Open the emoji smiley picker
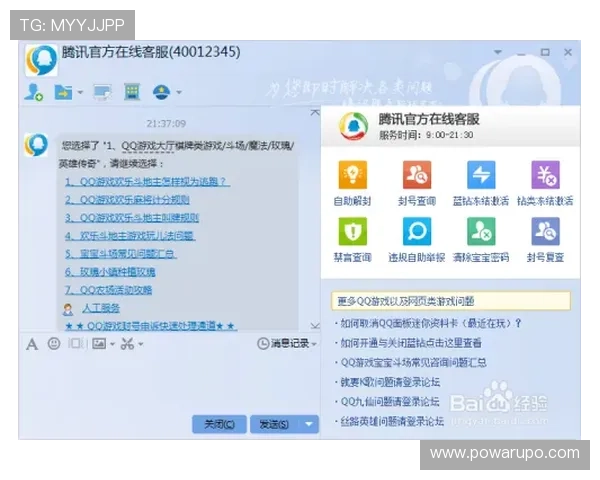This screenshot has width=600, height=480. (54, 344)
